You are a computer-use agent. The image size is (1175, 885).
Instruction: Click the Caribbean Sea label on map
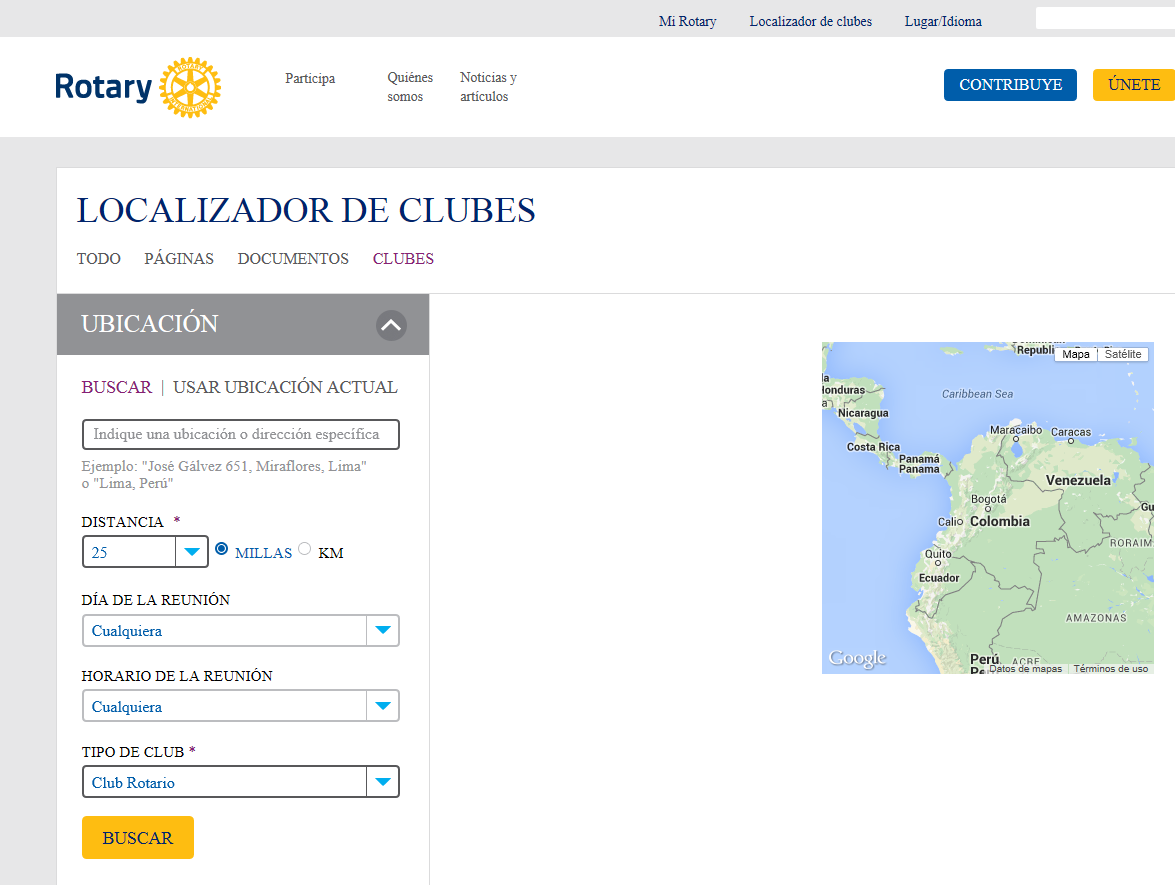click(x=977, y=394)
